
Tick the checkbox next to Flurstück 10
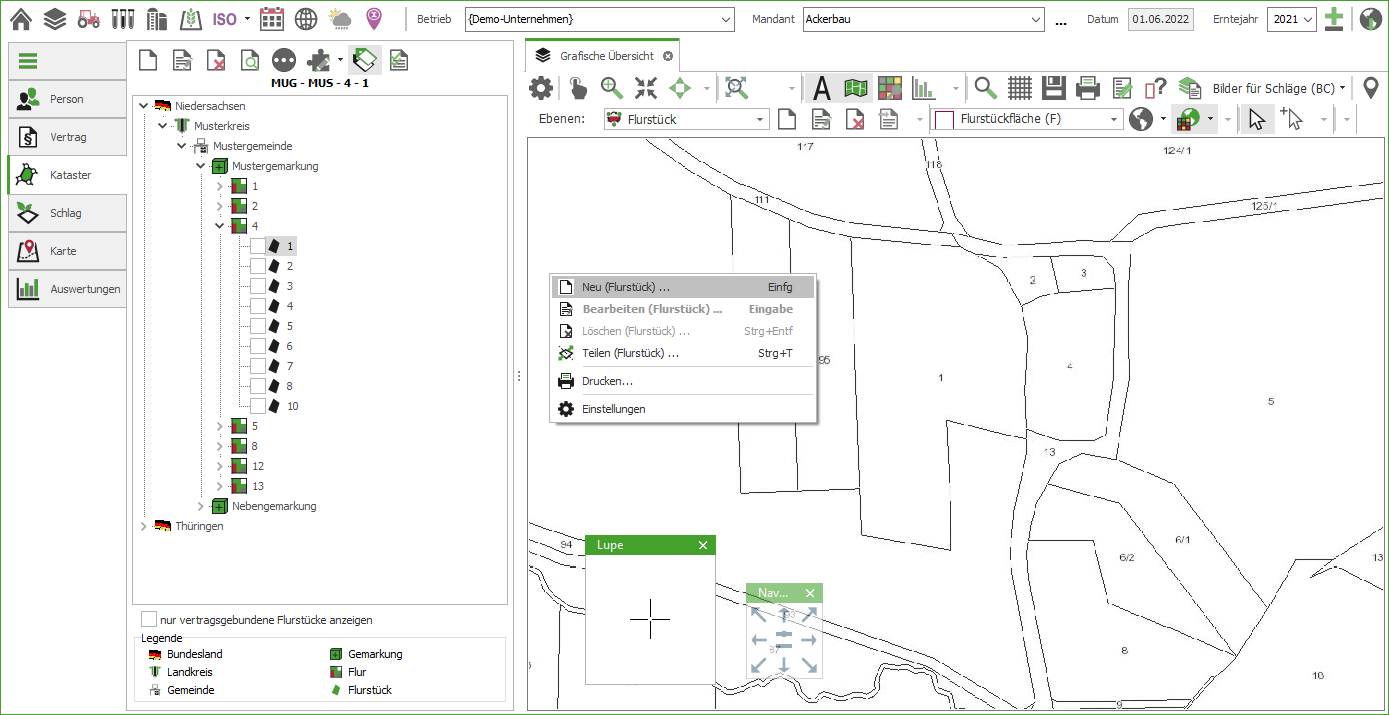[x=258, y=406]
